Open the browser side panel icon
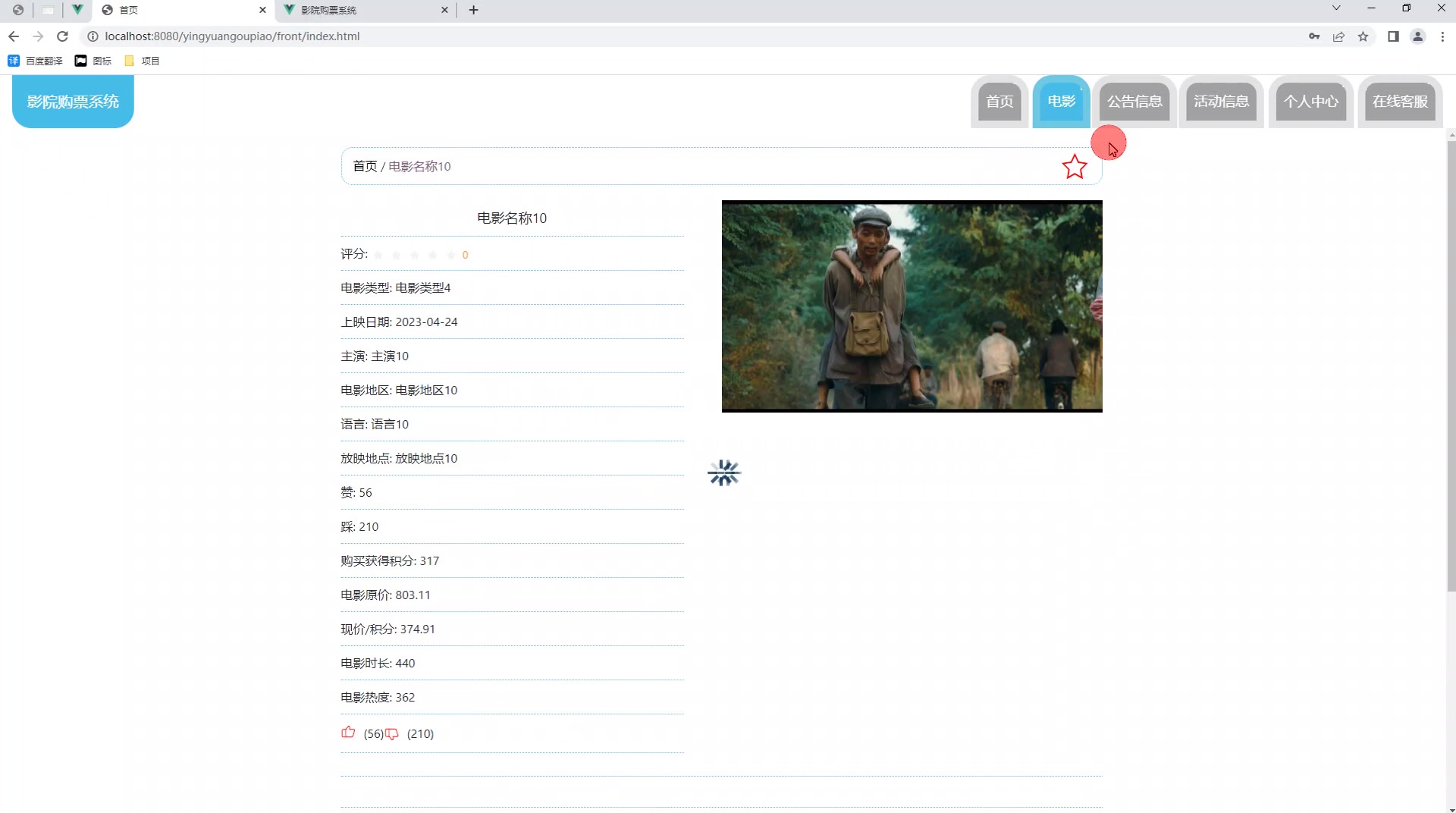 coord(1393,36)
